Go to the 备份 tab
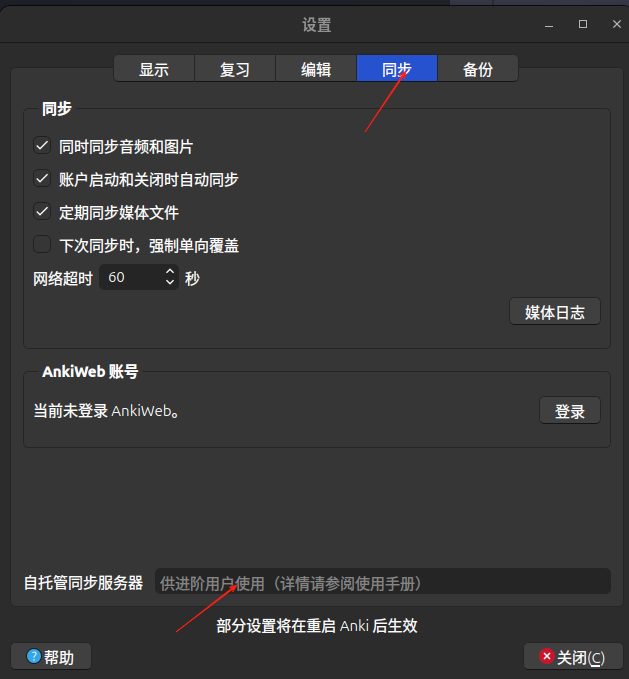The width and height of the screenshot is (629, 679). pos(478,68)
